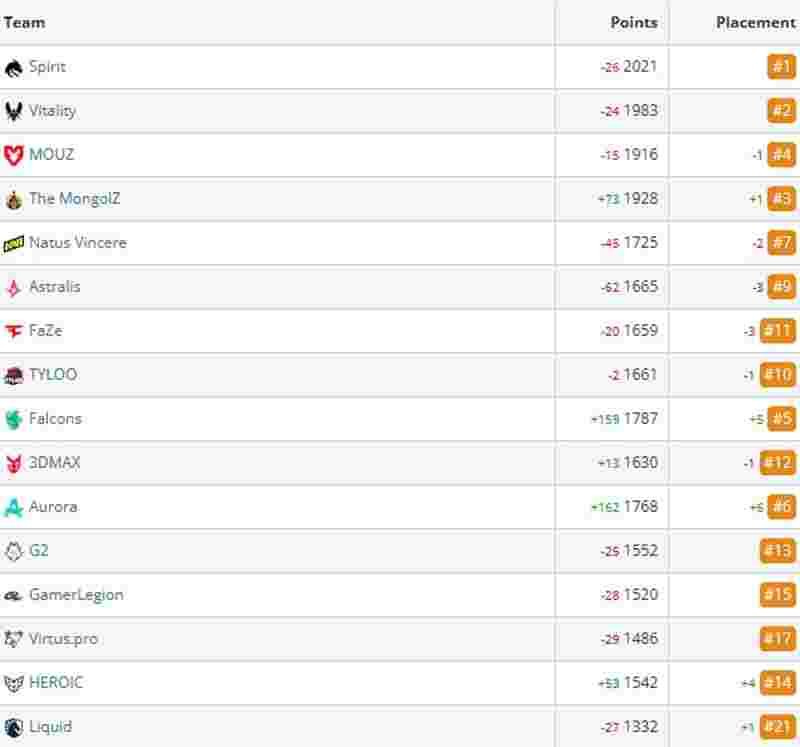Click the Natus Vincere yellow logo

[x=14, y=244]
